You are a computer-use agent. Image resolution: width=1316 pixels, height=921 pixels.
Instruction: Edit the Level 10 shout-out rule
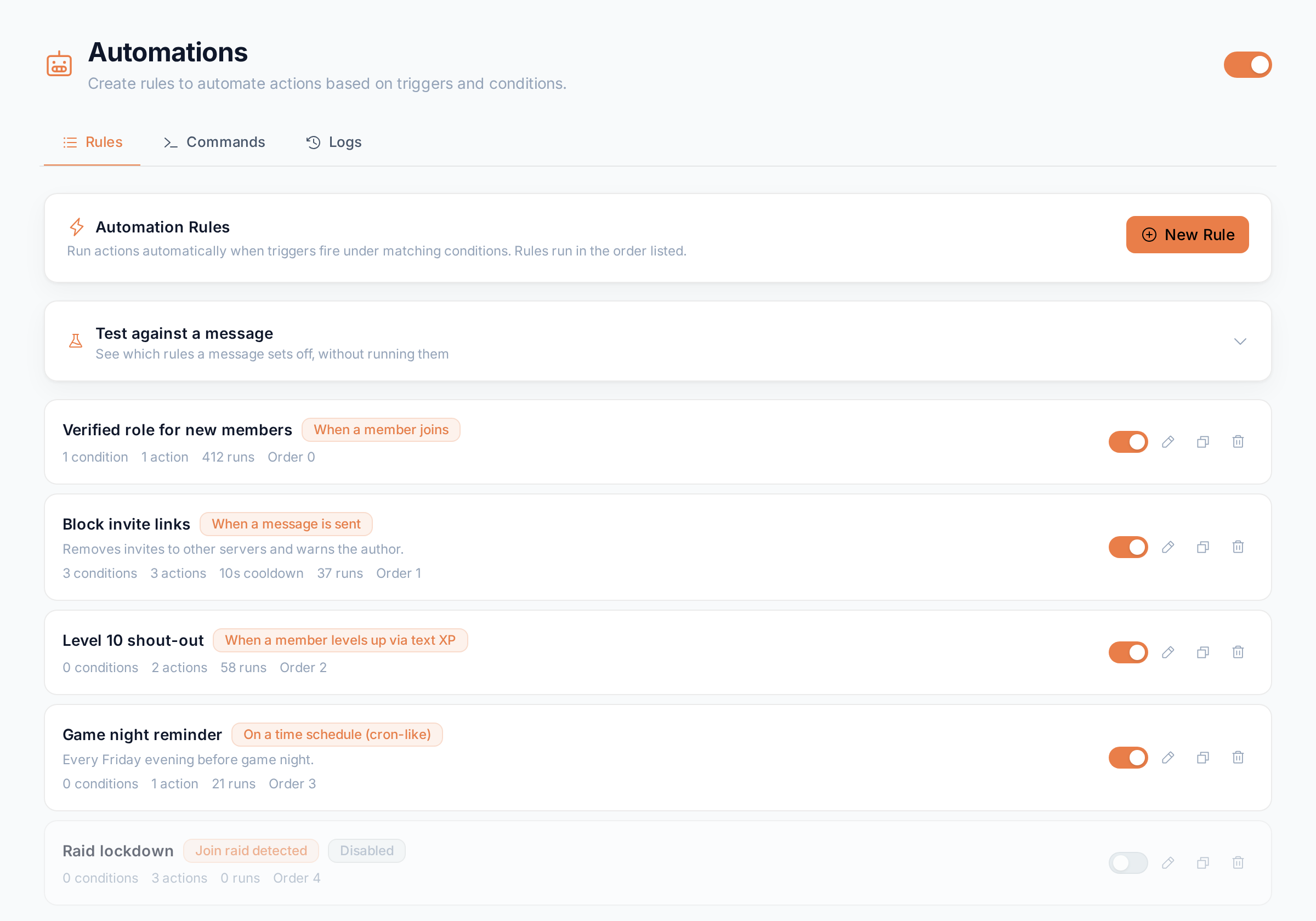pyautogui.click(x=1167, y=652)
